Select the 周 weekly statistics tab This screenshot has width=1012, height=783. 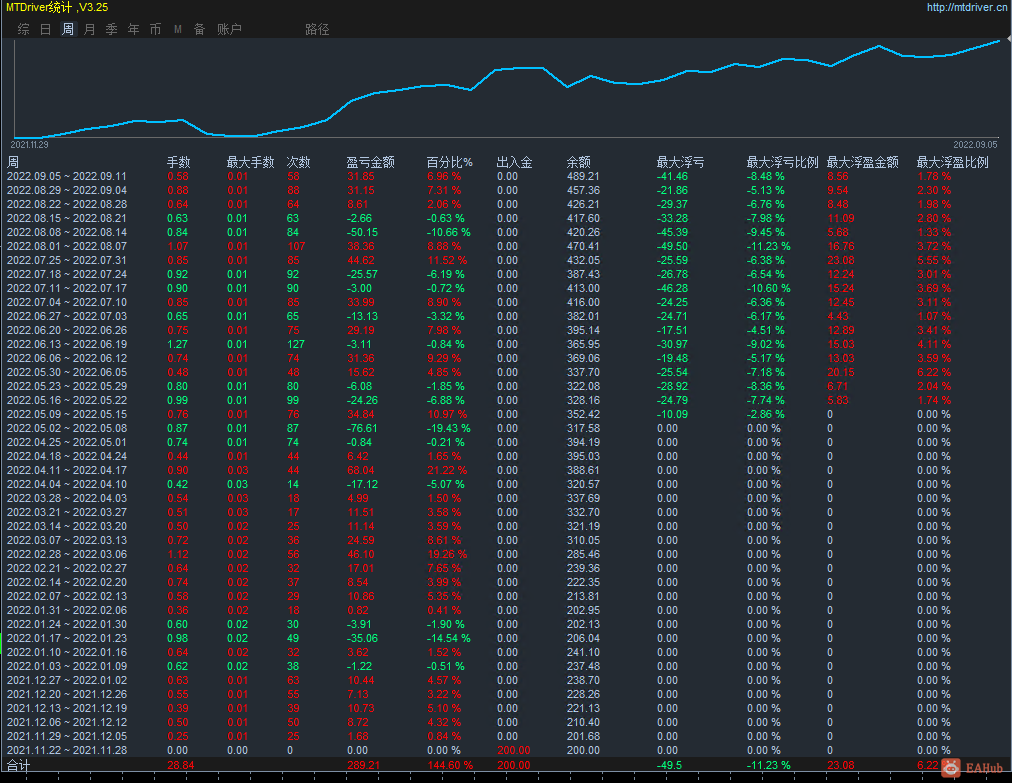pos(68,29)
